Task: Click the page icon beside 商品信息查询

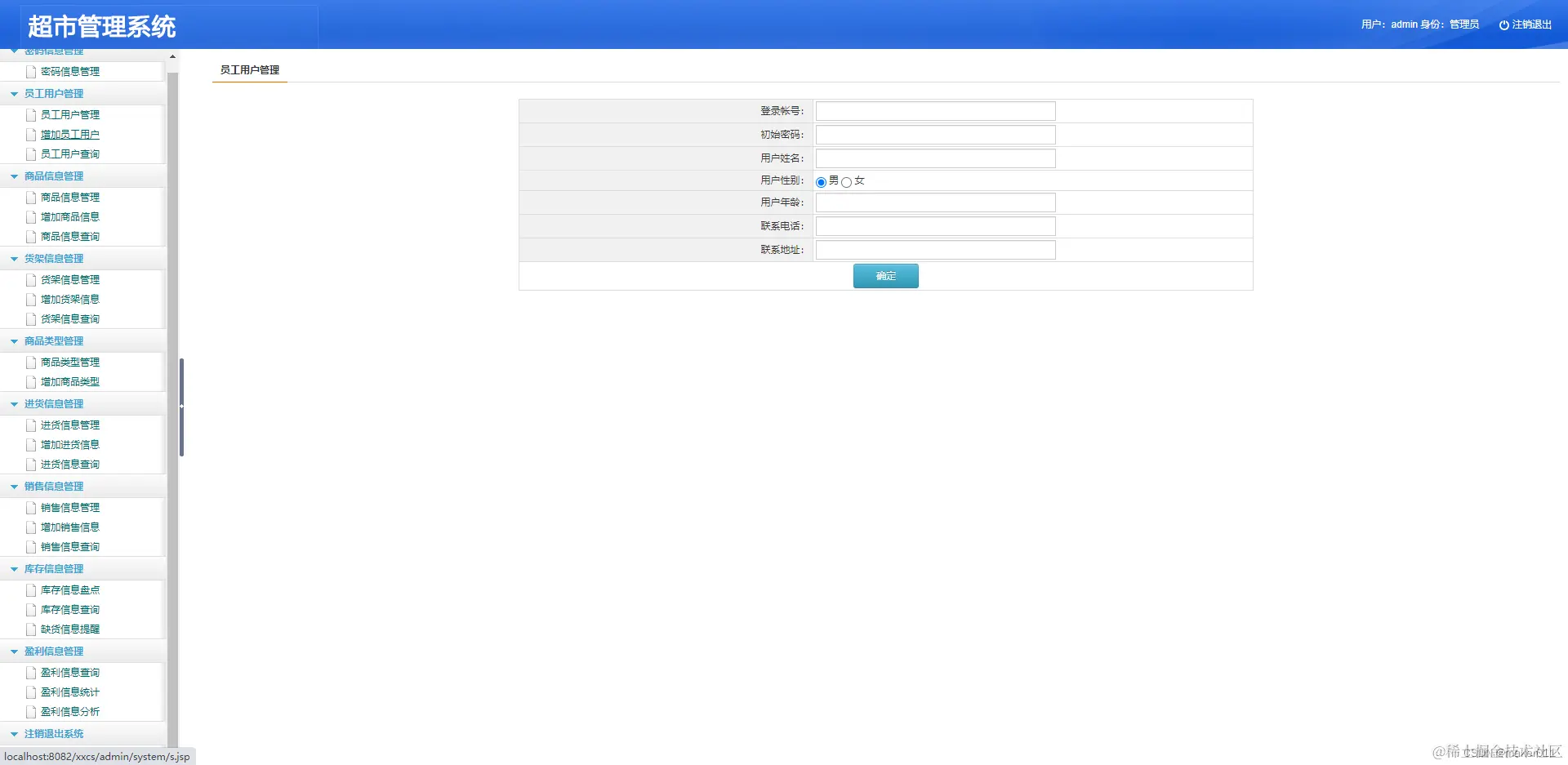Action: 31,237
